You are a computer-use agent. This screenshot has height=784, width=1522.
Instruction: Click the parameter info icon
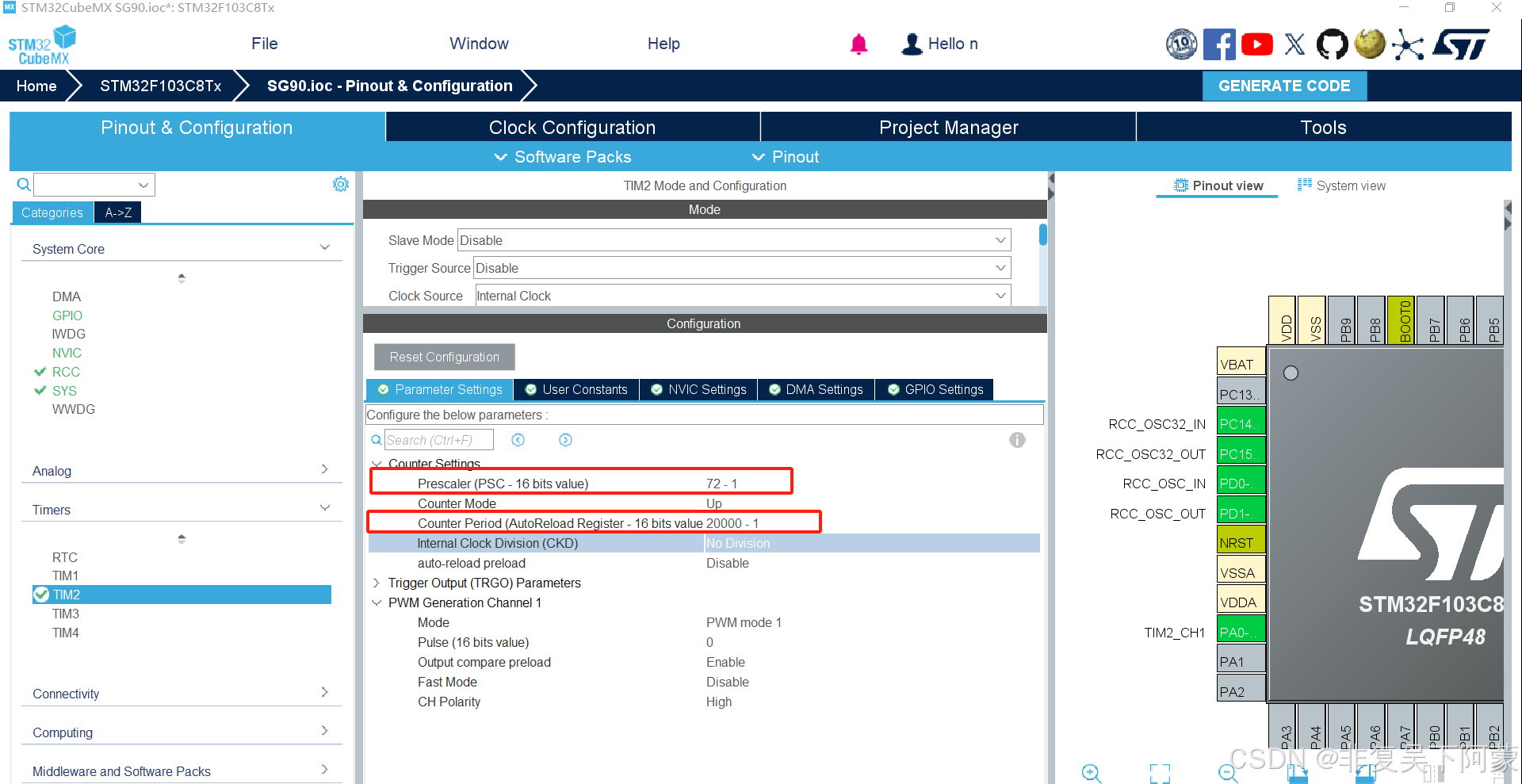click(1017, 440)
